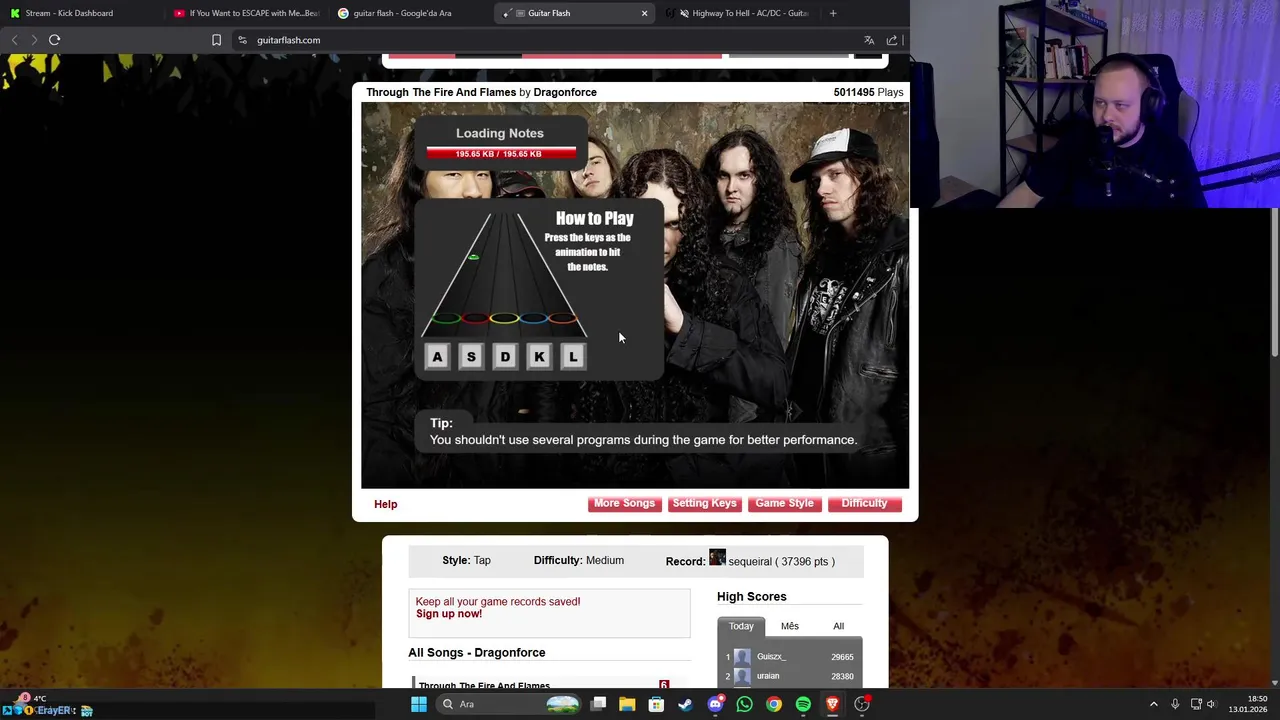
Task: Translate this page icon
Action: tap(869, 40)
